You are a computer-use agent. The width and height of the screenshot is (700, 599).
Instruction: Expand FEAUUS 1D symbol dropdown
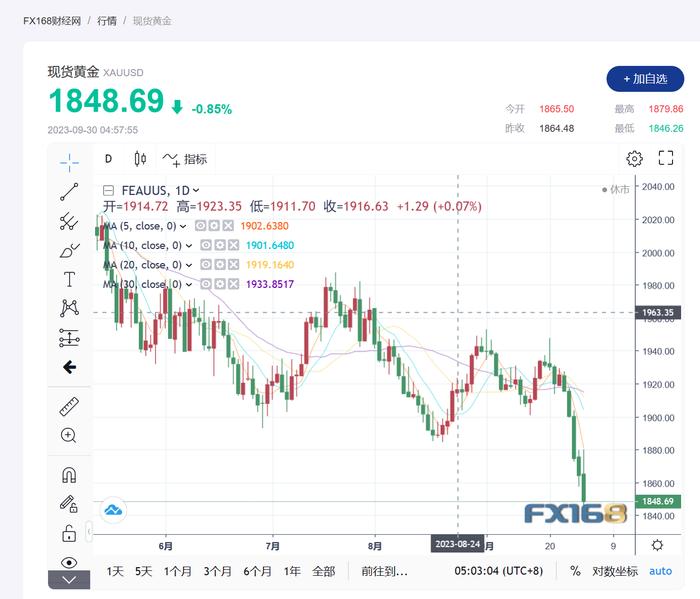point(196,190)
